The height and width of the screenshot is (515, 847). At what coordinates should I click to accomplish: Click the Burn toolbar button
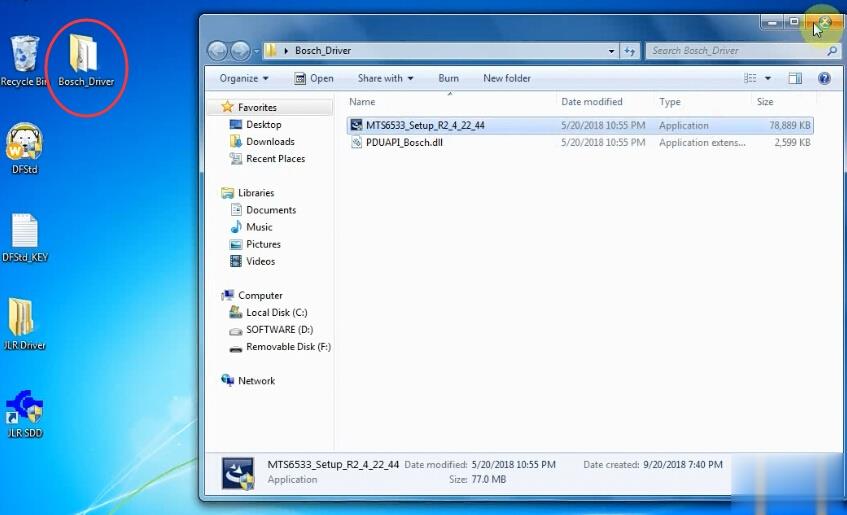[x=448, y=78]
